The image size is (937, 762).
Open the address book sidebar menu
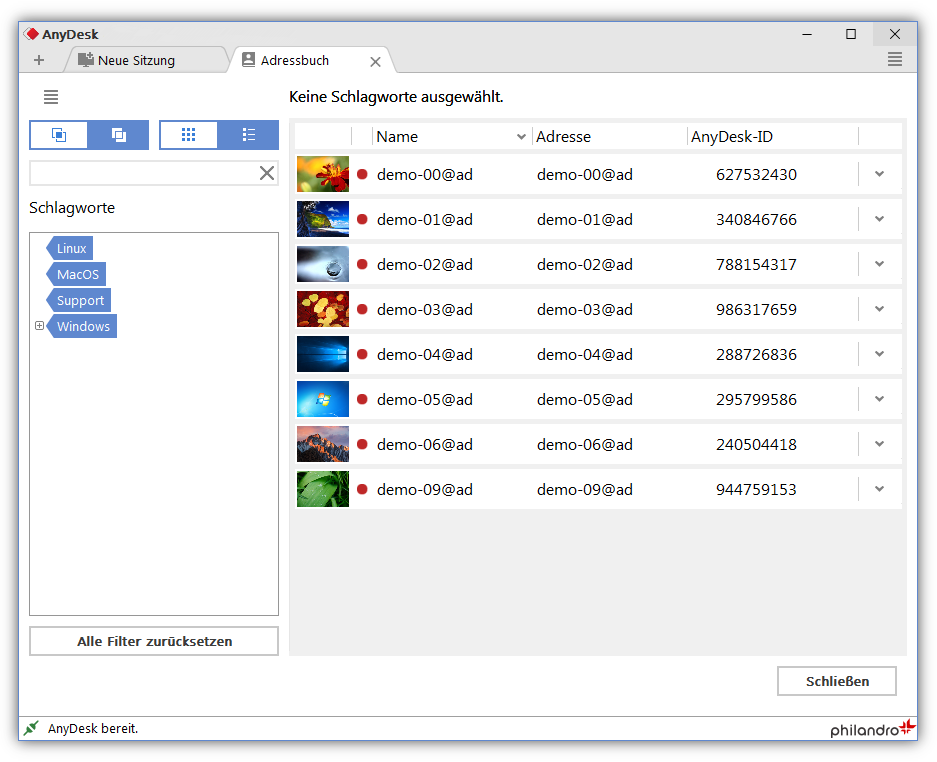click(50, 97)
